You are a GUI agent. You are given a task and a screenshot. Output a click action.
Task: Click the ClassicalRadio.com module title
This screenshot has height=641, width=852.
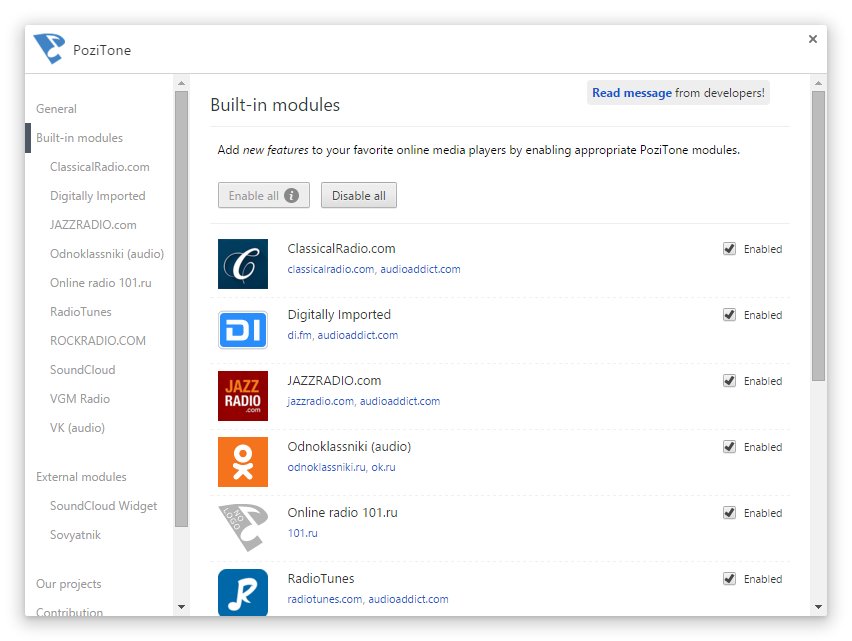[341, 249]
